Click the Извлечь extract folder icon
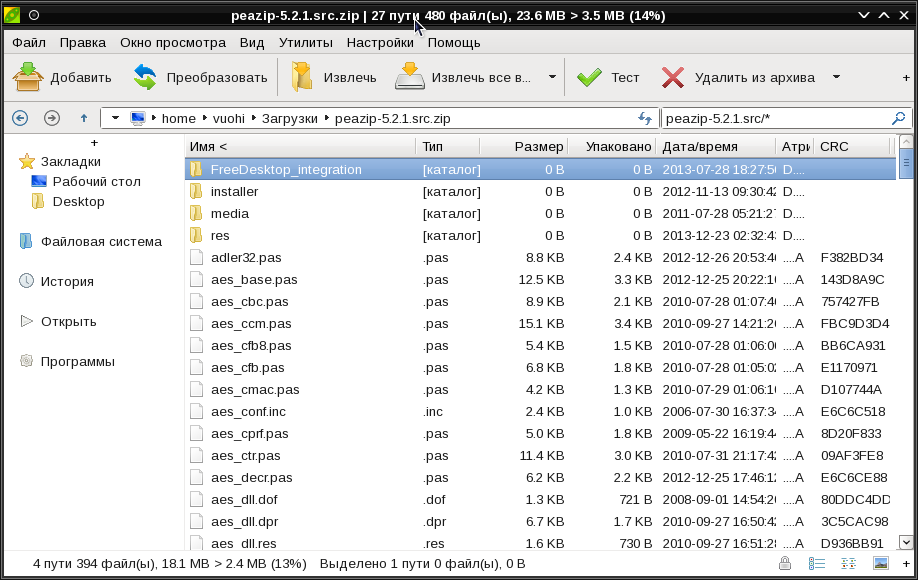 pyautogui.click(x=302, y=77)
